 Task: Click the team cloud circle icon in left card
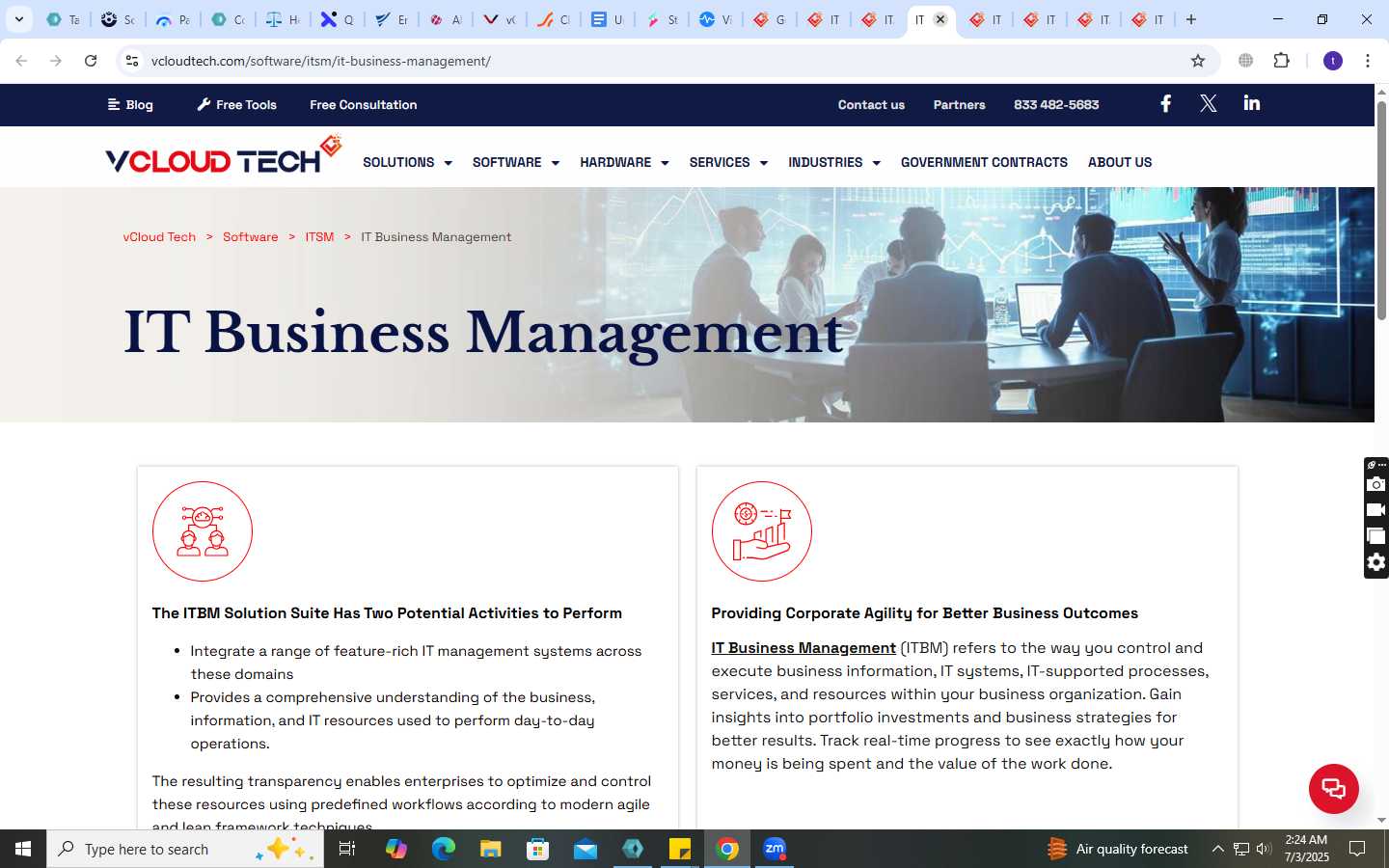pos(203,531)
